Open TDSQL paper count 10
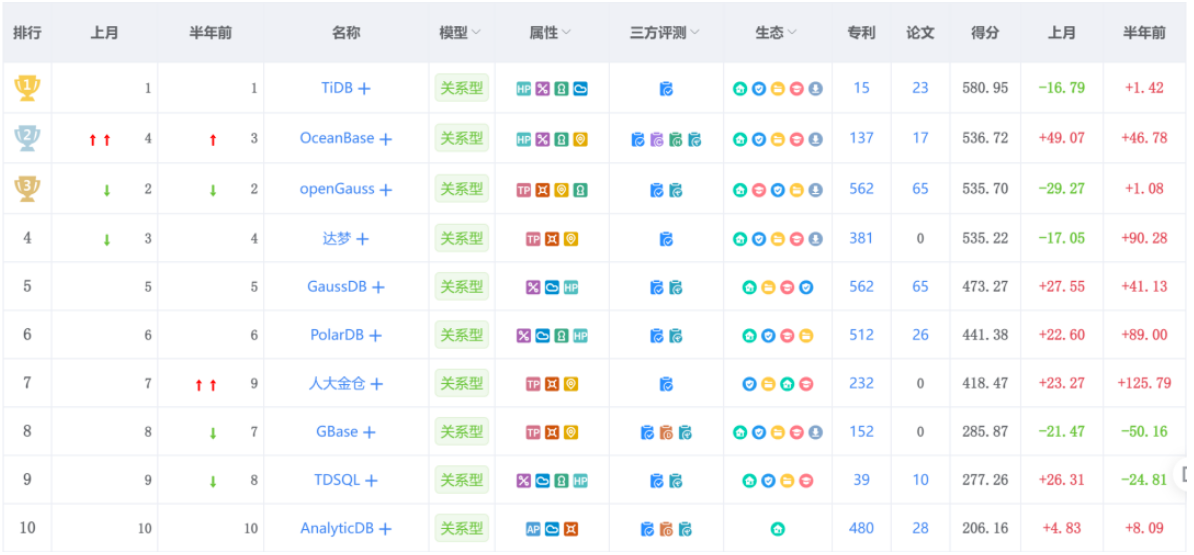The height and width of the screenshot is (555, 1194). click(x=920, y=480)
